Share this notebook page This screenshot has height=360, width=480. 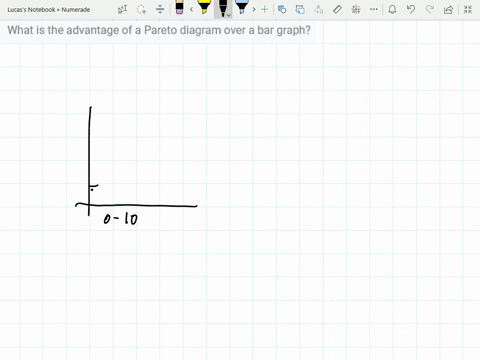[x=448, y=10]
